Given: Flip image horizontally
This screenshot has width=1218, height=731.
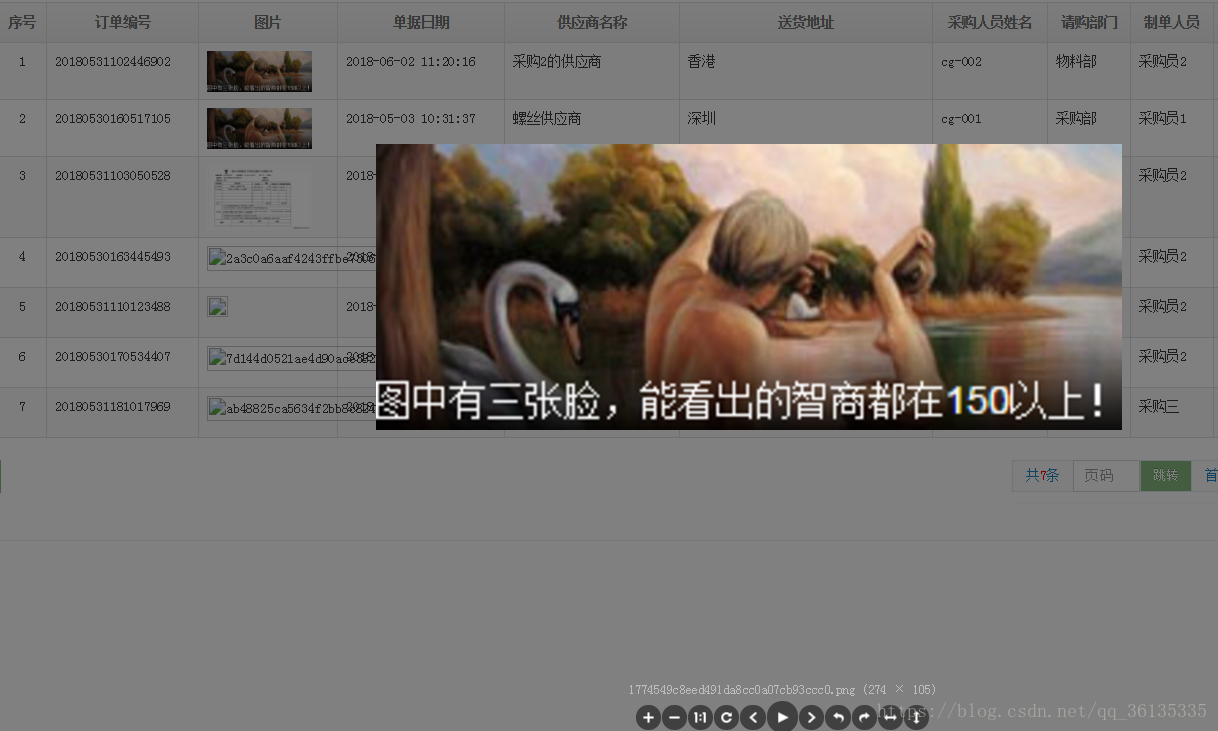Looking at the screenshot, I should [889, 717].
